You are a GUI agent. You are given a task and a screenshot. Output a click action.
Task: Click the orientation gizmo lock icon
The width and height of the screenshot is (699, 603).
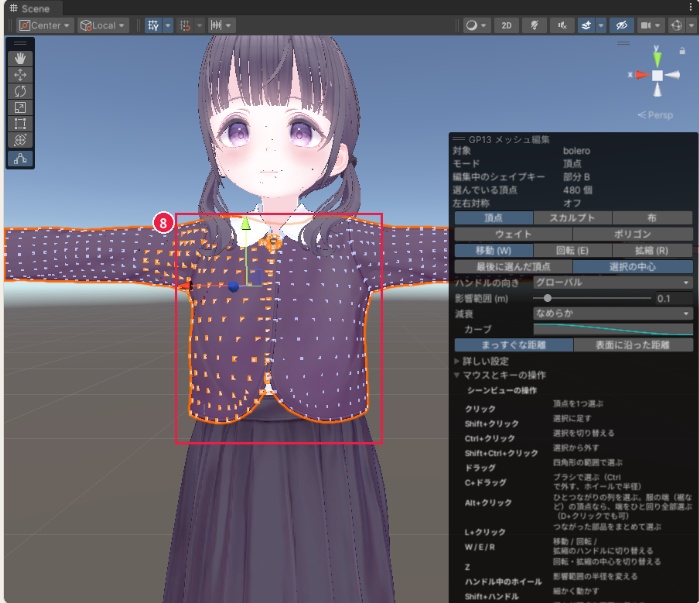pos(682,51)
